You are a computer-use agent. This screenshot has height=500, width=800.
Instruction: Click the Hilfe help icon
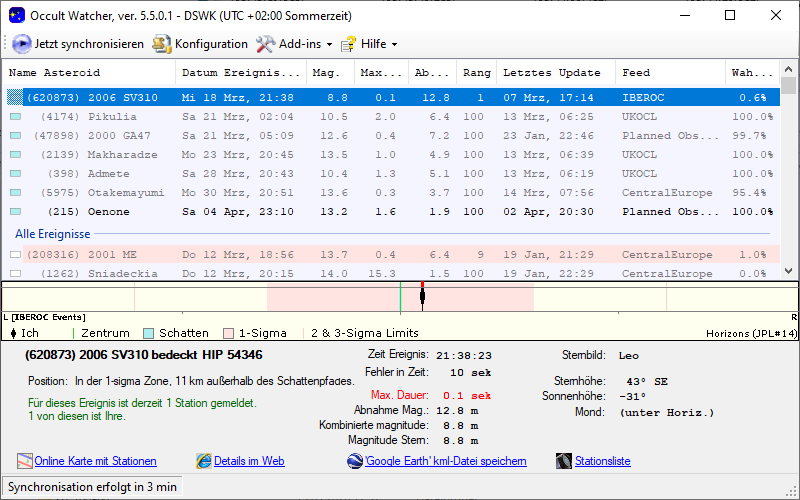pos(349,44)
